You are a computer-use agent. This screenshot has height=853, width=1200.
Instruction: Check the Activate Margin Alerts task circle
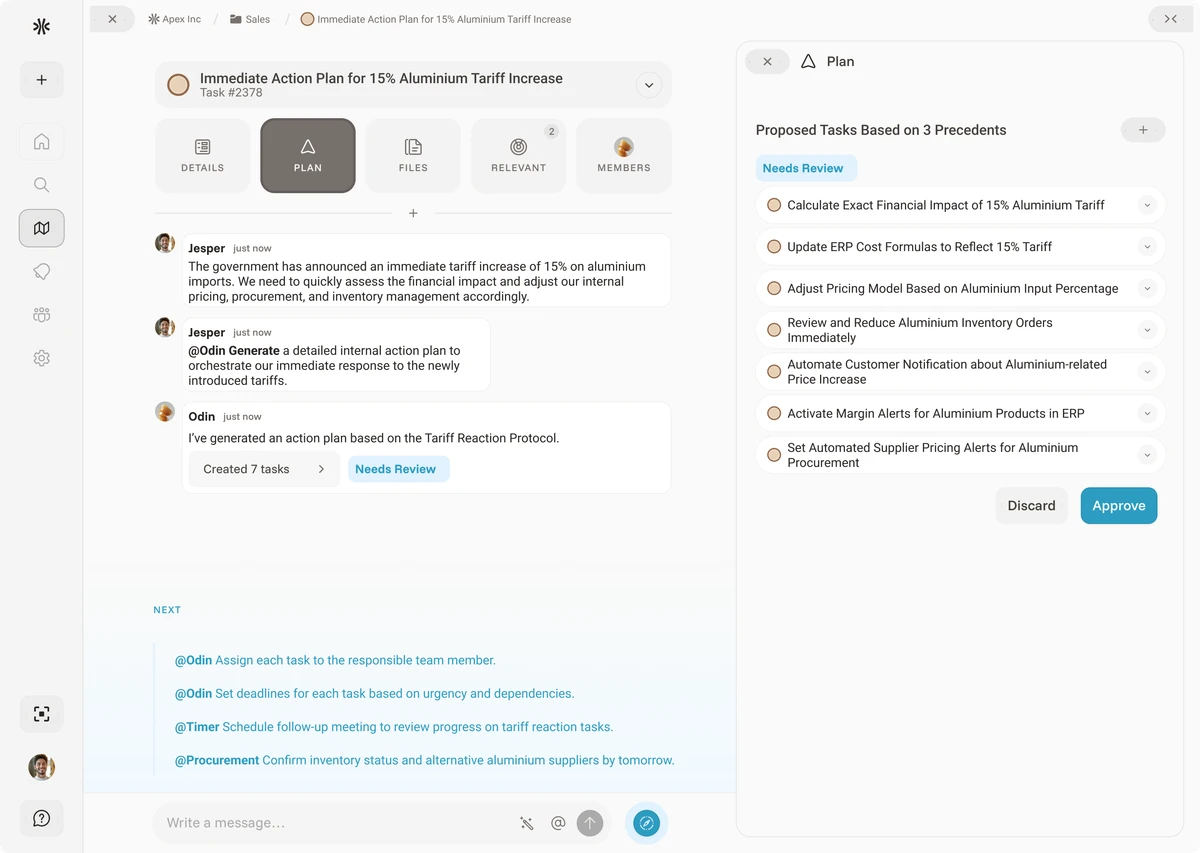(x=773, y=413)
